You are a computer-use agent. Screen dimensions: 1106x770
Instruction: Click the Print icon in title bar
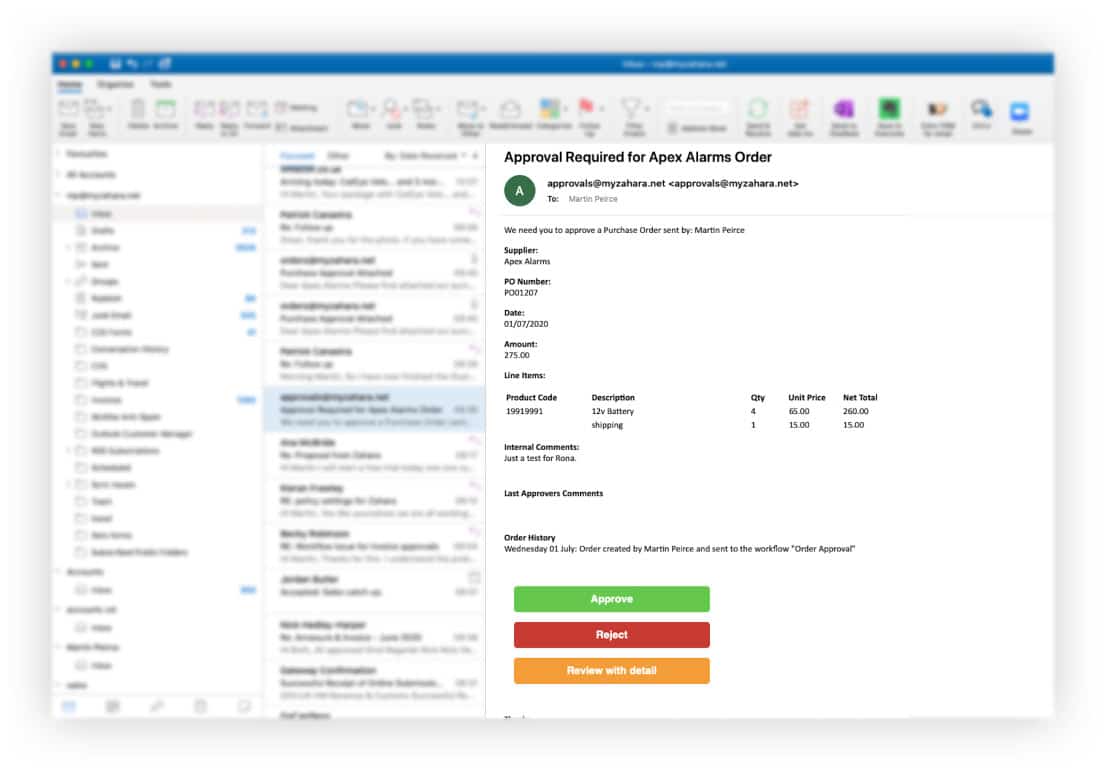click(165, 63)
